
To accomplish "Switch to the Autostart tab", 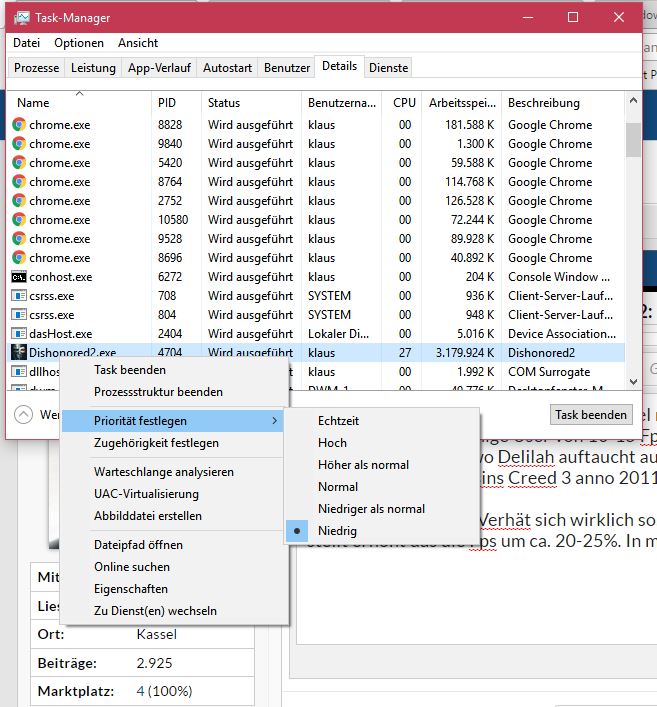I will 227,68.
